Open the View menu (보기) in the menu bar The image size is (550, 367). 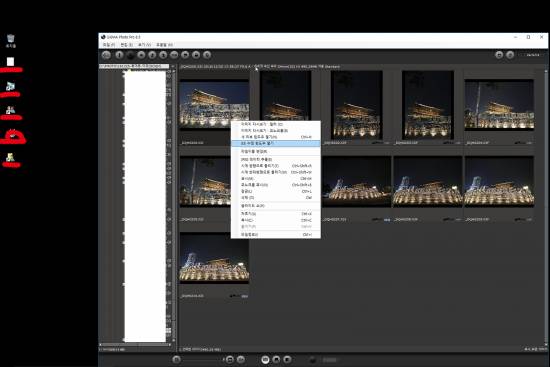(x=144, y=45)
